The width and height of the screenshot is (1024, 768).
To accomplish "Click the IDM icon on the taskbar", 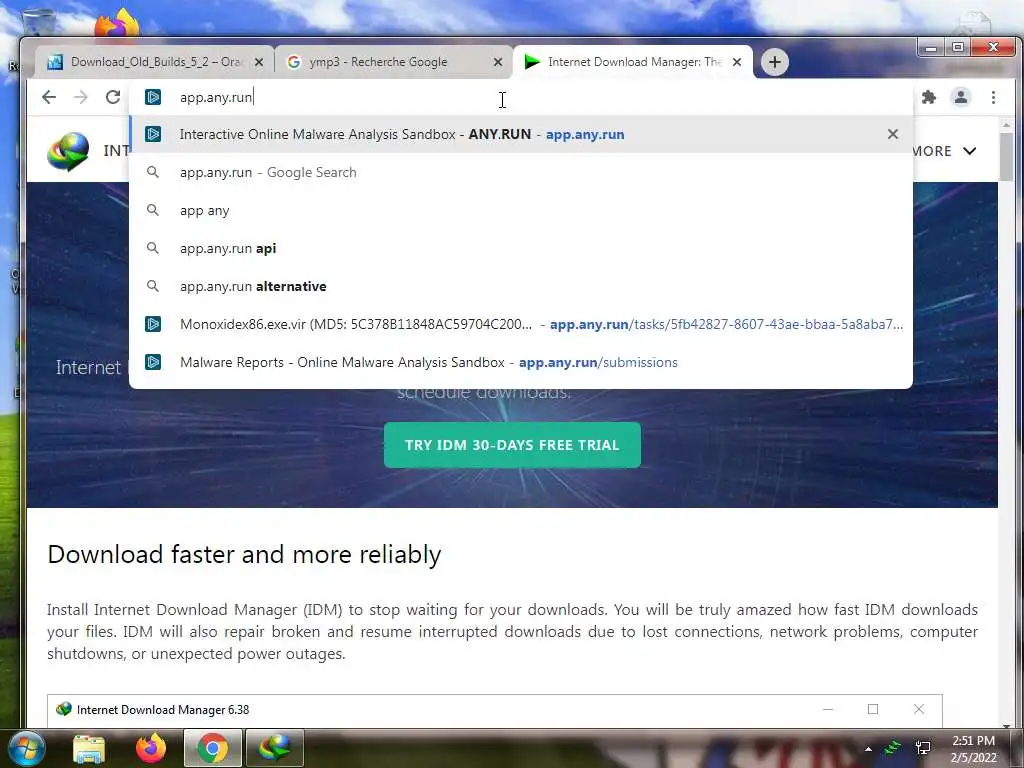I will (274, 748).
